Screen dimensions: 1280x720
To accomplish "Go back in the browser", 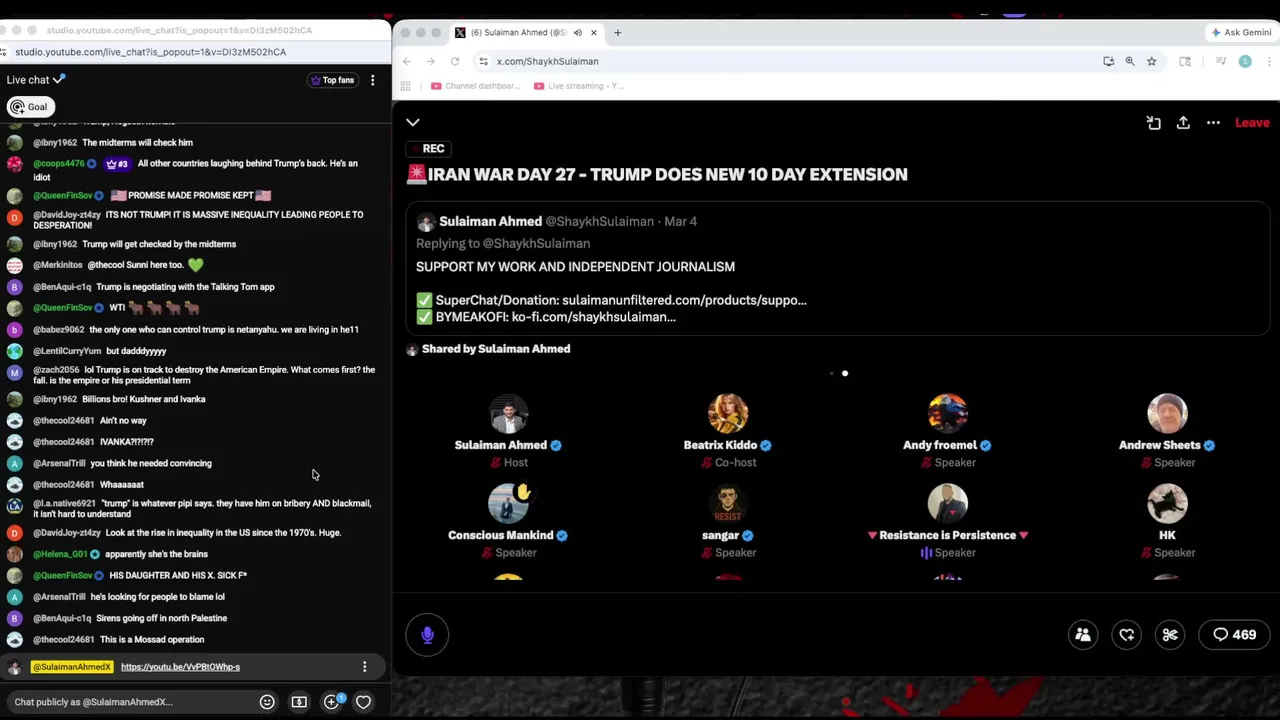I will click(x=407, y=61).
